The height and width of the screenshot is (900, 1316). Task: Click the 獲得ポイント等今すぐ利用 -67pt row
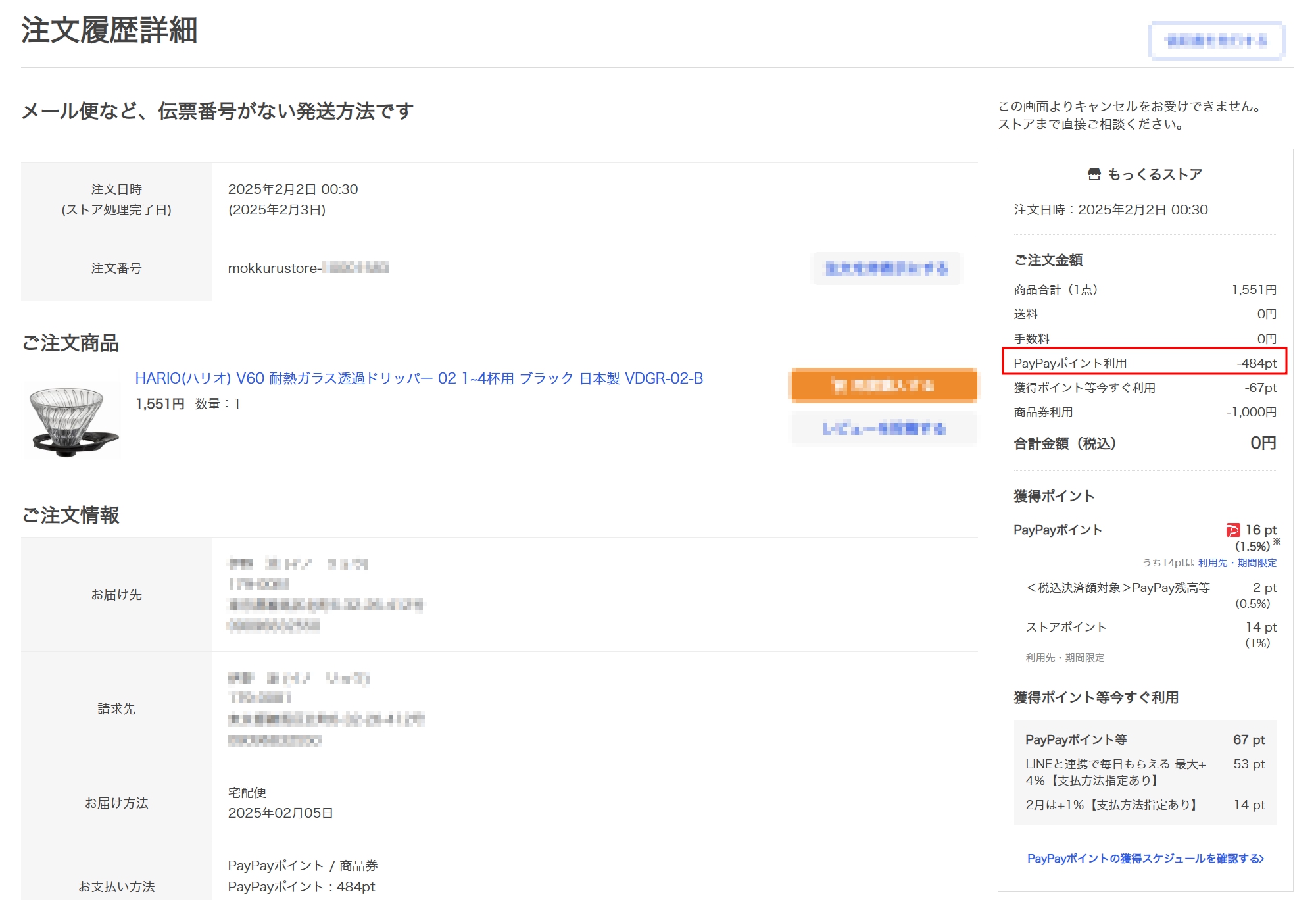pyautogui.click(x=1144, y=388)
